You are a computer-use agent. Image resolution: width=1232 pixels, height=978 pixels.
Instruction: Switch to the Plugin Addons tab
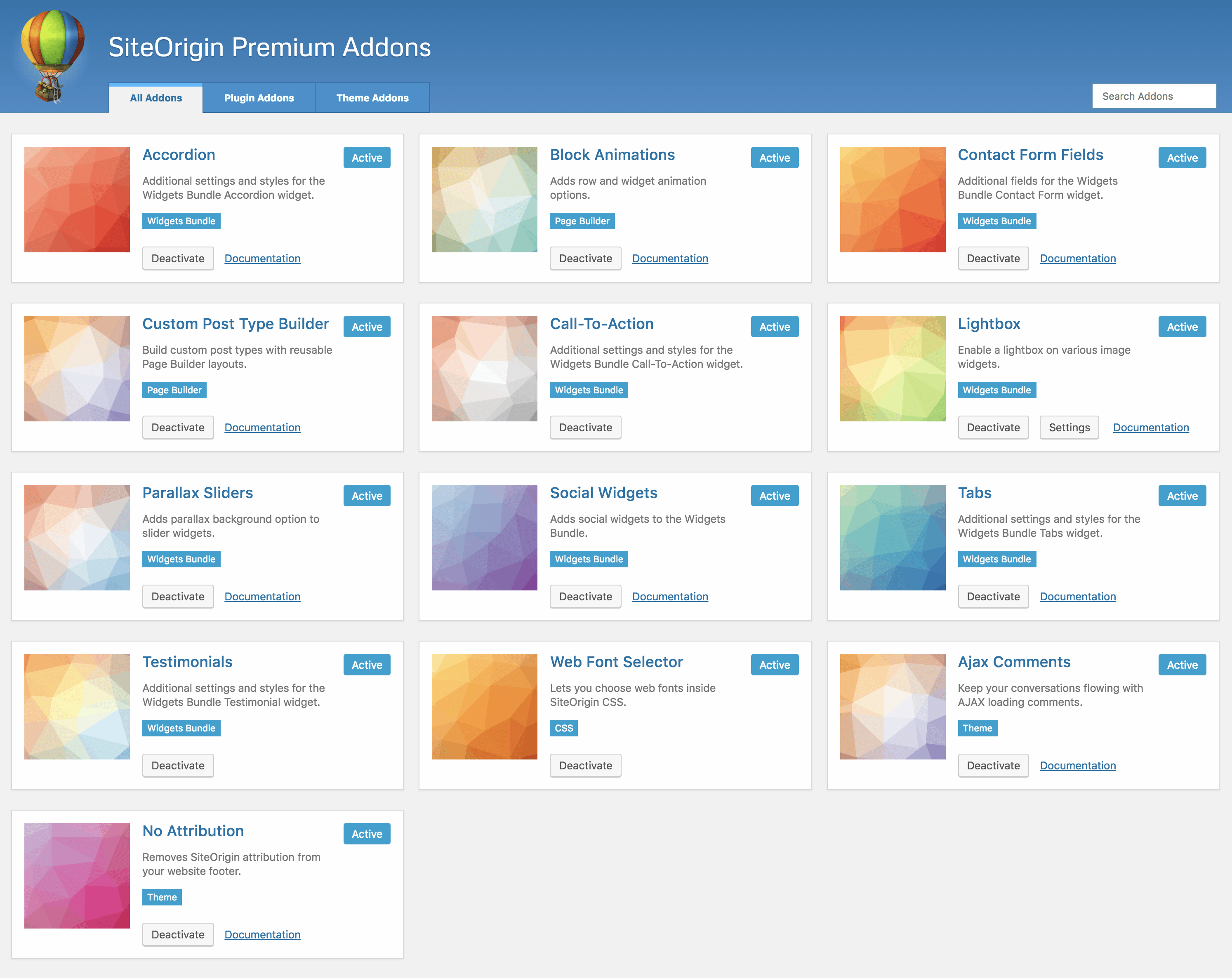258,98
